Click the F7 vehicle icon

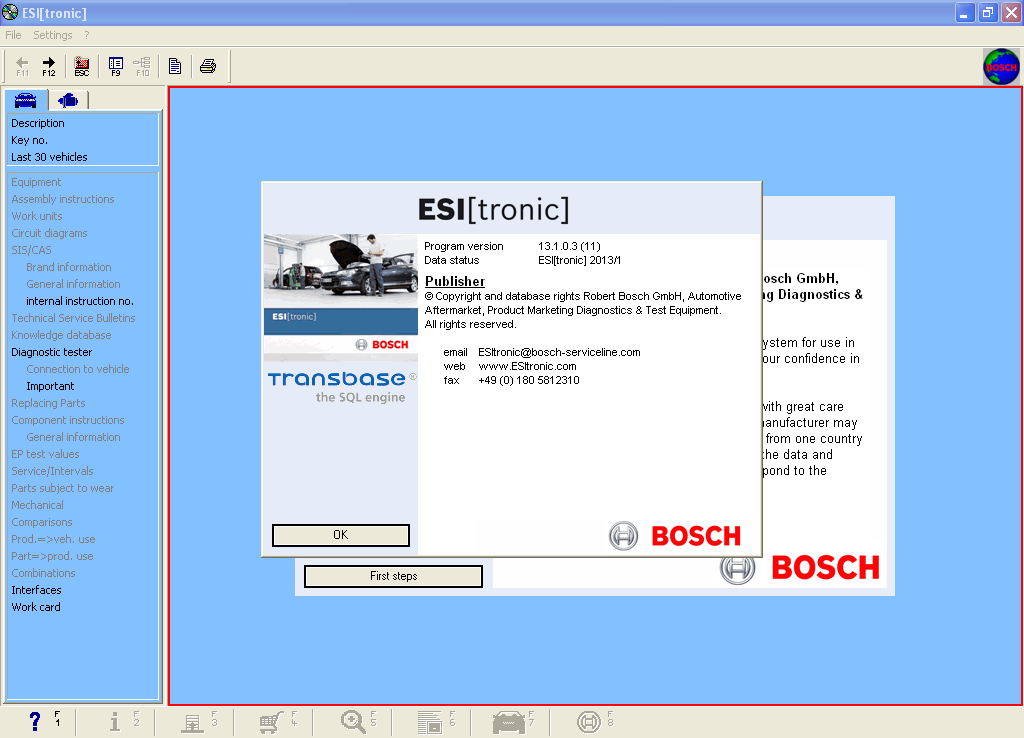509,722
